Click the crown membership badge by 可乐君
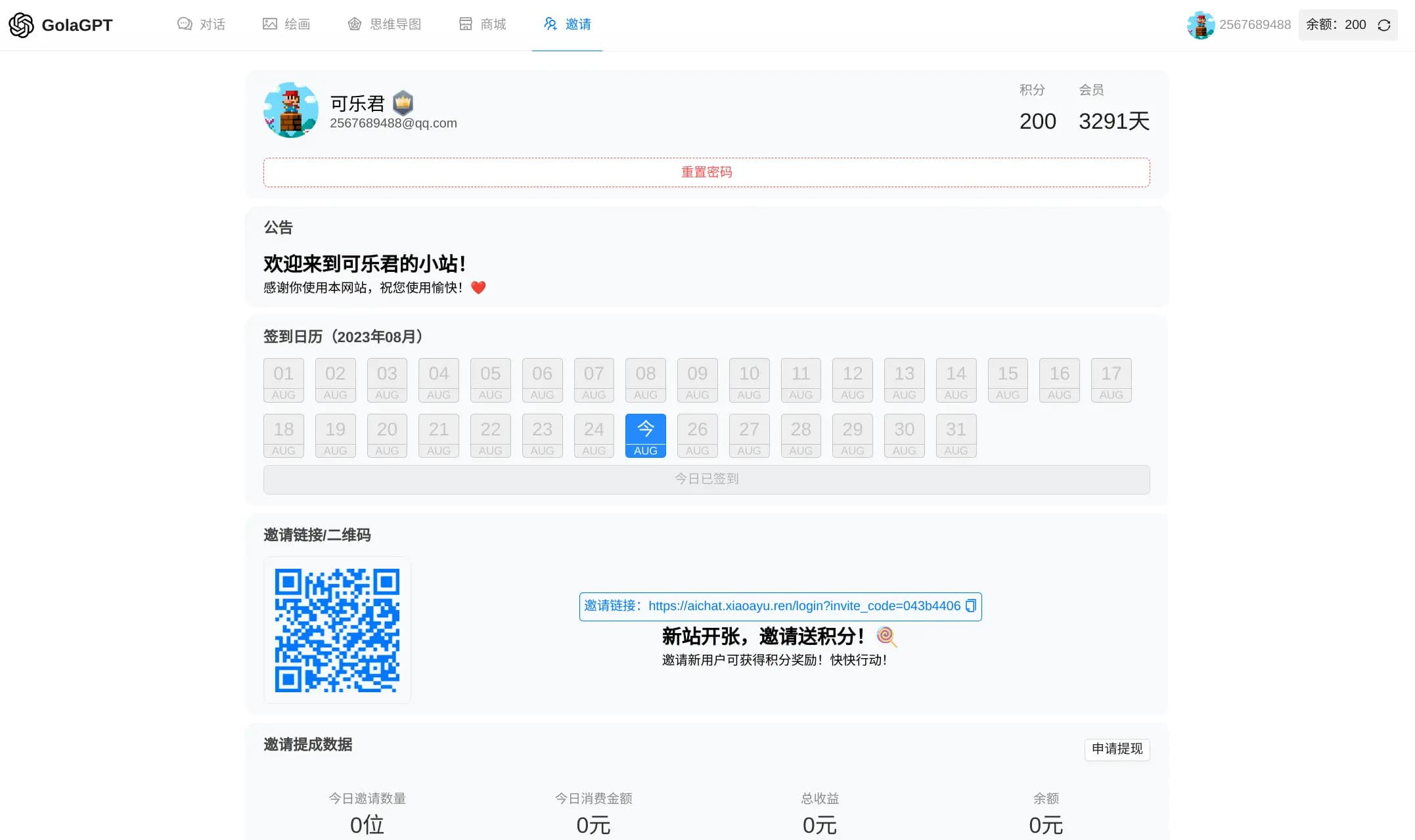This screenshot has height=840, width=1415. coord(403,103)
